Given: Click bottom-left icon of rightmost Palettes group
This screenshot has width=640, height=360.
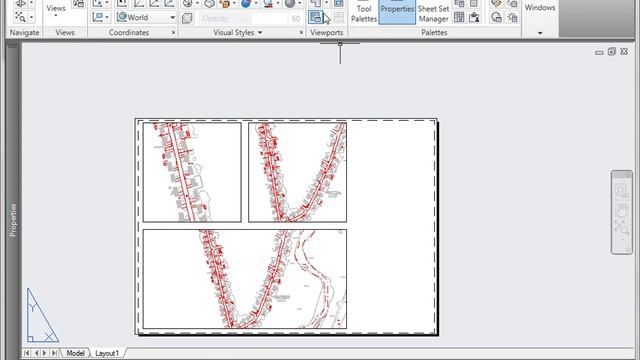Looking at the screenshot, I should (496, 17).
